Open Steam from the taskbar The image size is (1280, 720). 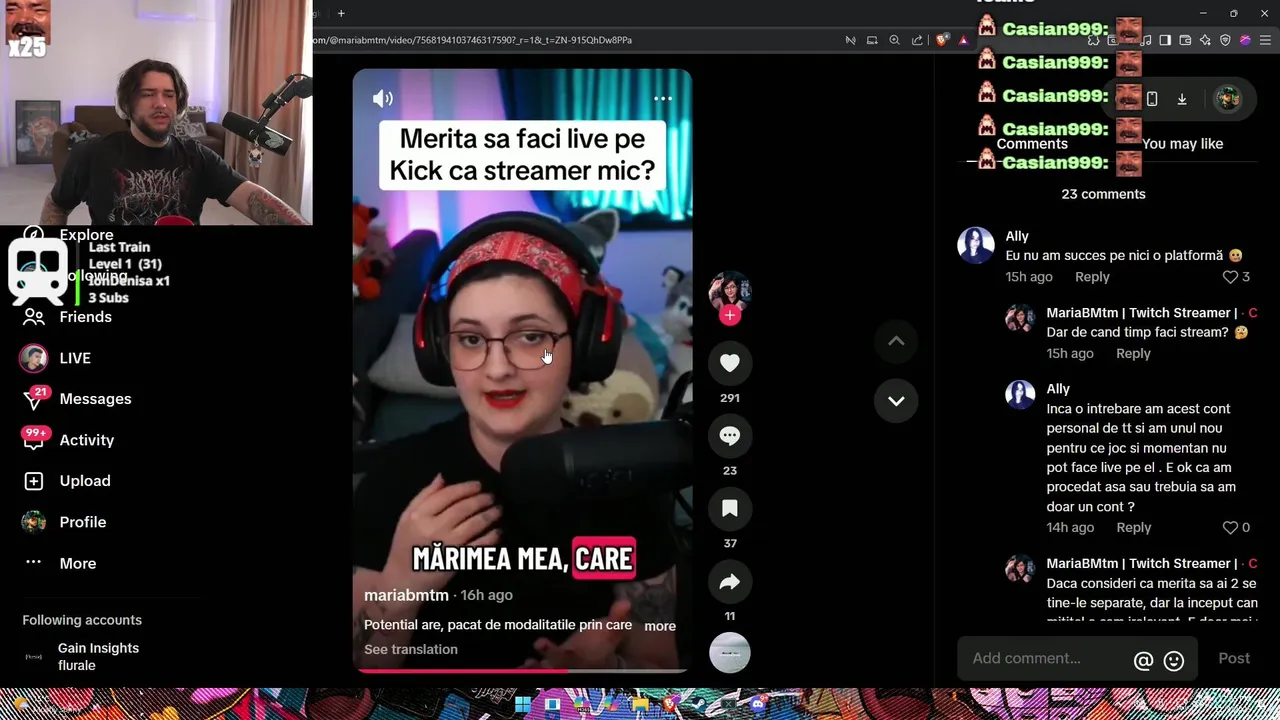(x=698, y=704)
